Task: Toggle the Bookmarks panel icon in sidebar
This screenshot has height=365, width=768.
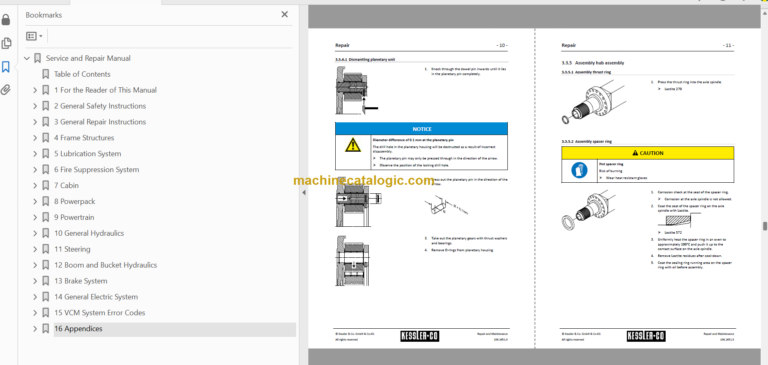Action: [6, 67]
